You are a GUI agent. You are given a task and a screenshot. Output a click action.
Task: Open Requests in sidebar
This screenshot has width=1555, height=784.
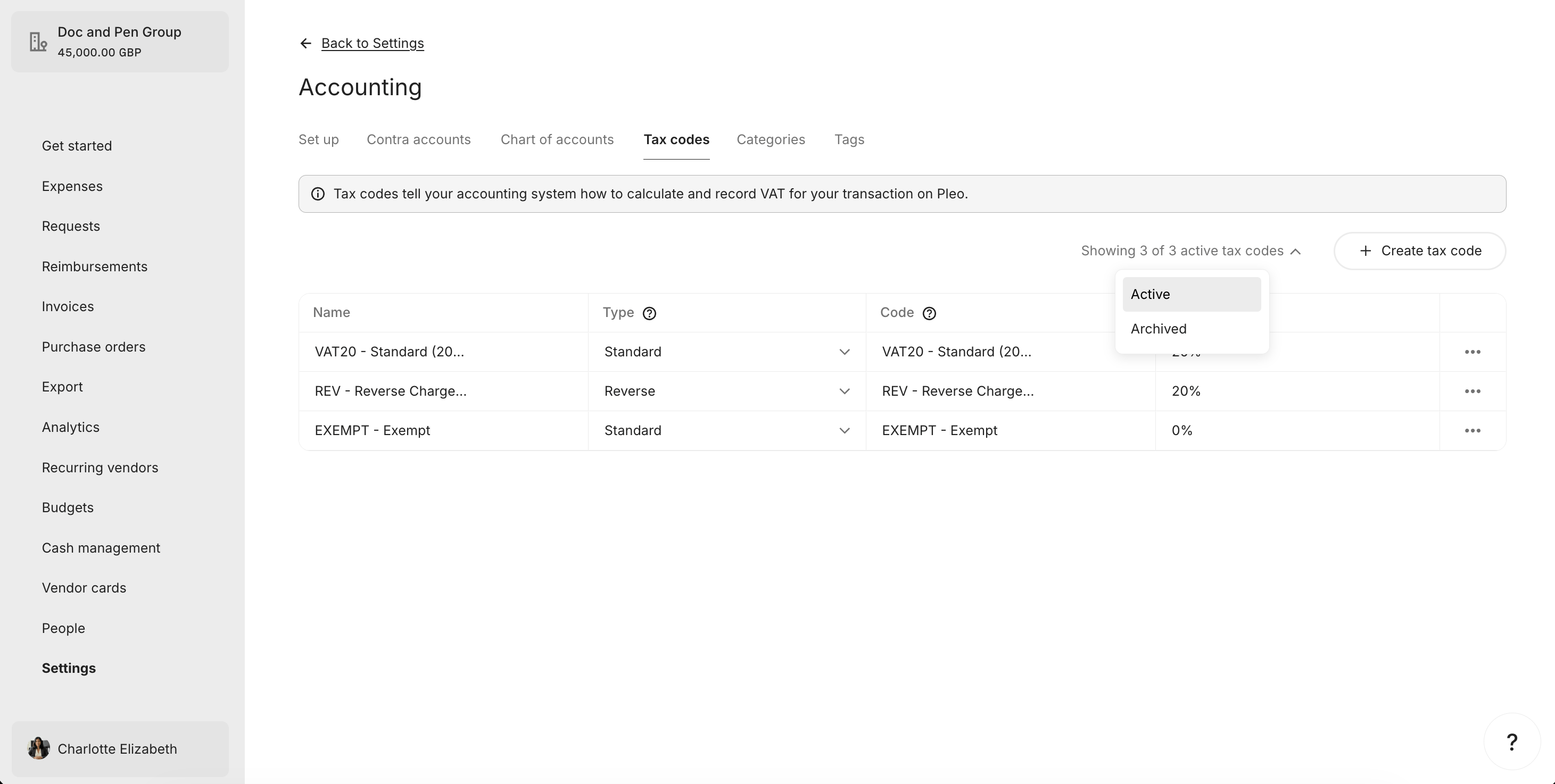pyautogui.click(x=71, y=227)
